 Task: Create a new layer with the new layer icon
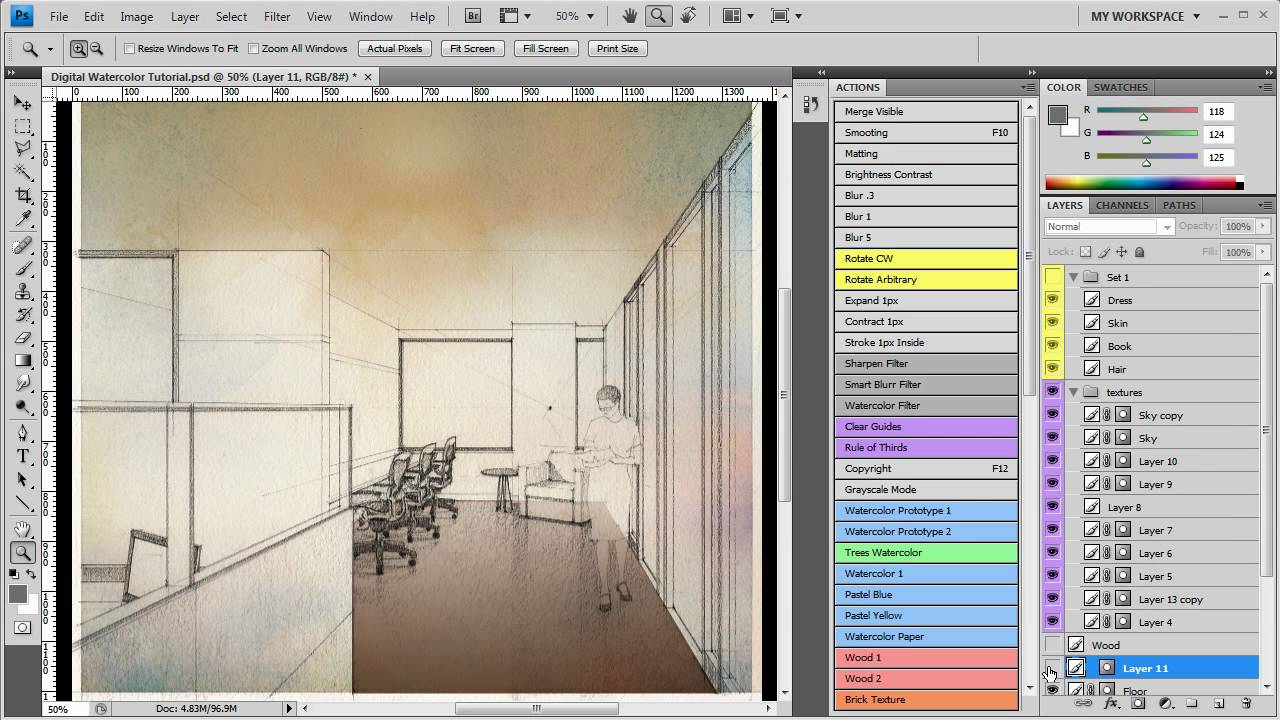[1217, 703]
